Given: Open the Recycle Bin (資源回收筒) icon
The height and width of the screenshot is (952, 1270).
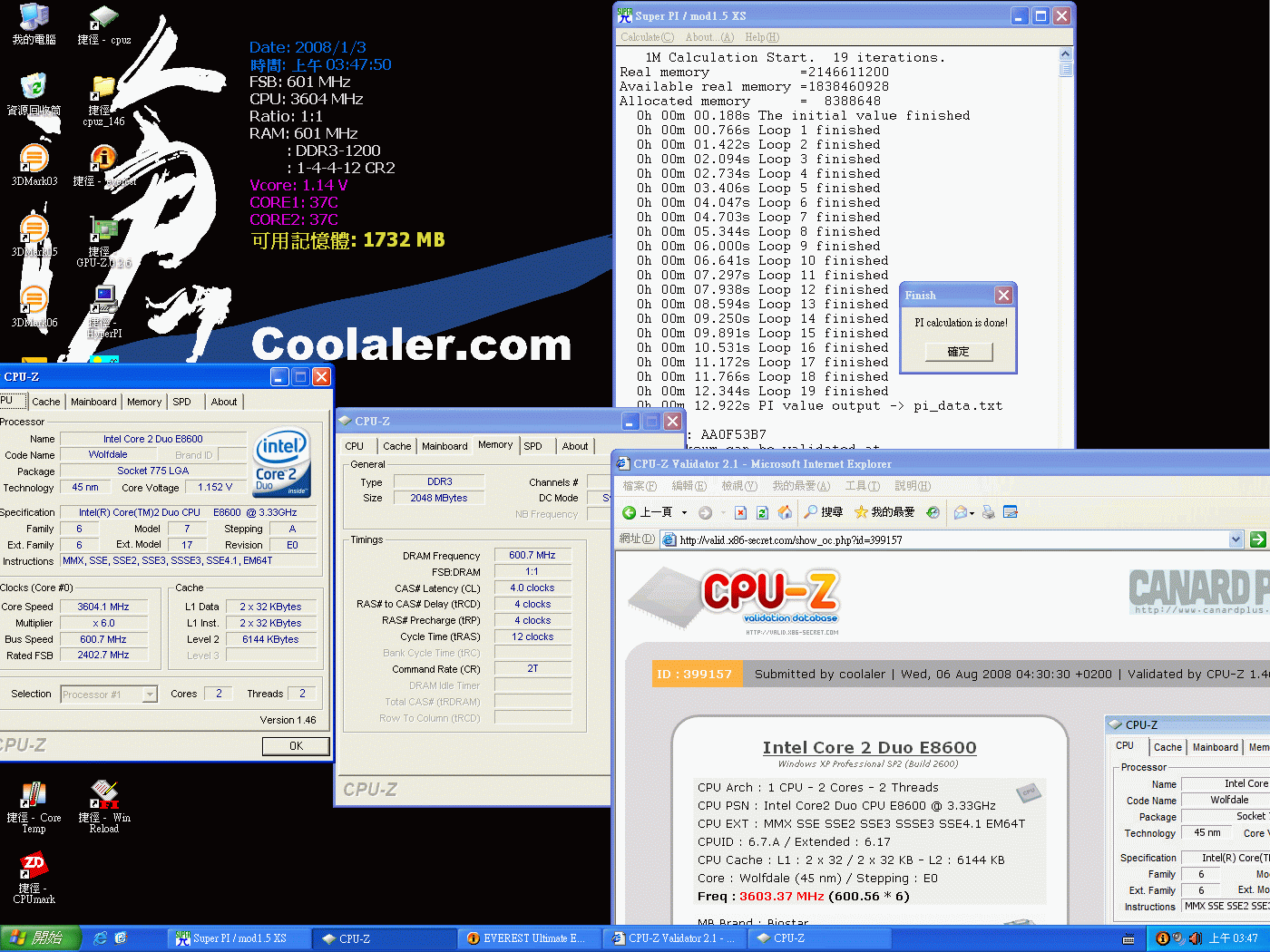Looking at the screenshot, I should coord(34,94).
